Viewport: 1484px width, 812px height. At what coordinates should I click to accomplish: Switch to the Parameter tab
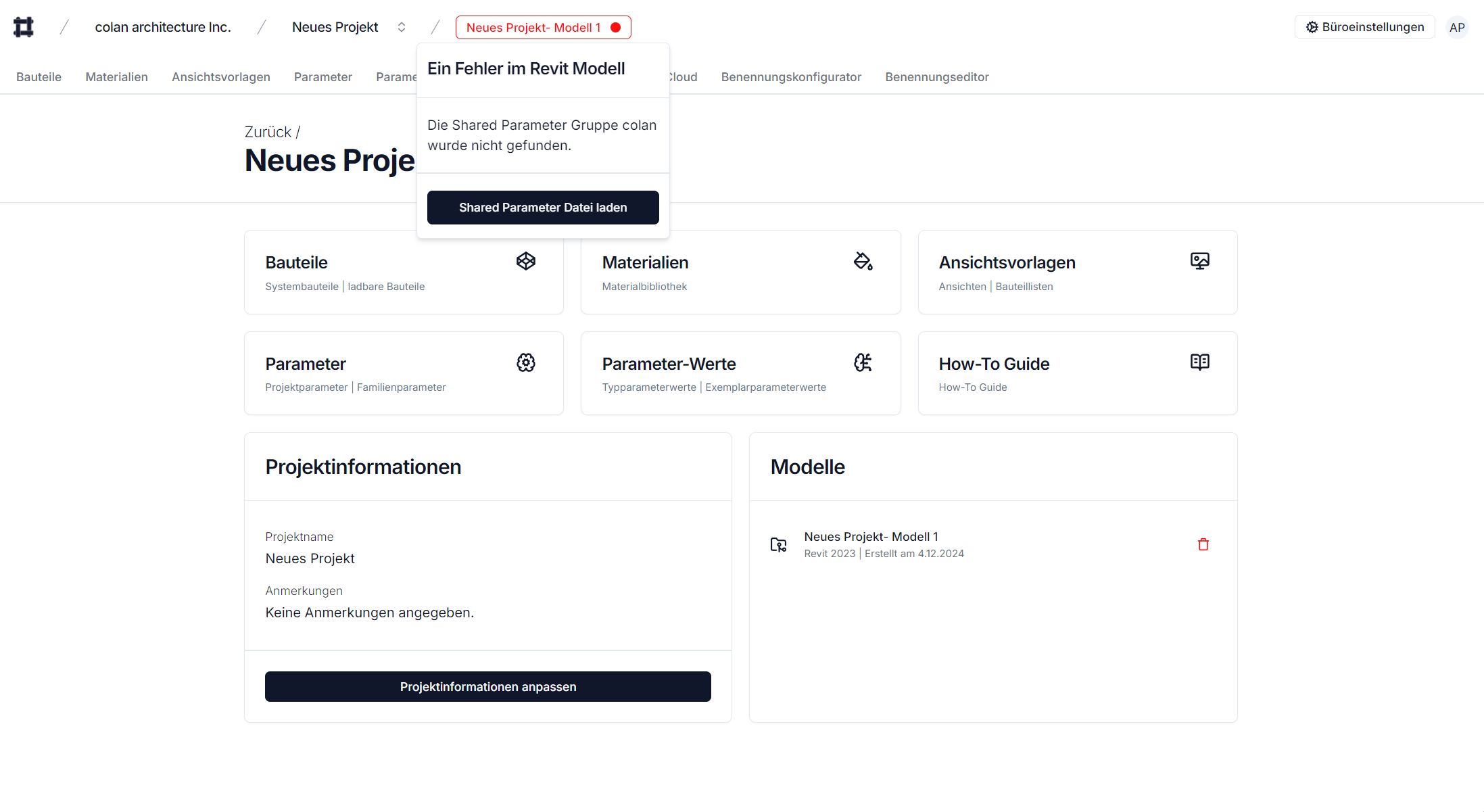tap(323, 77)
